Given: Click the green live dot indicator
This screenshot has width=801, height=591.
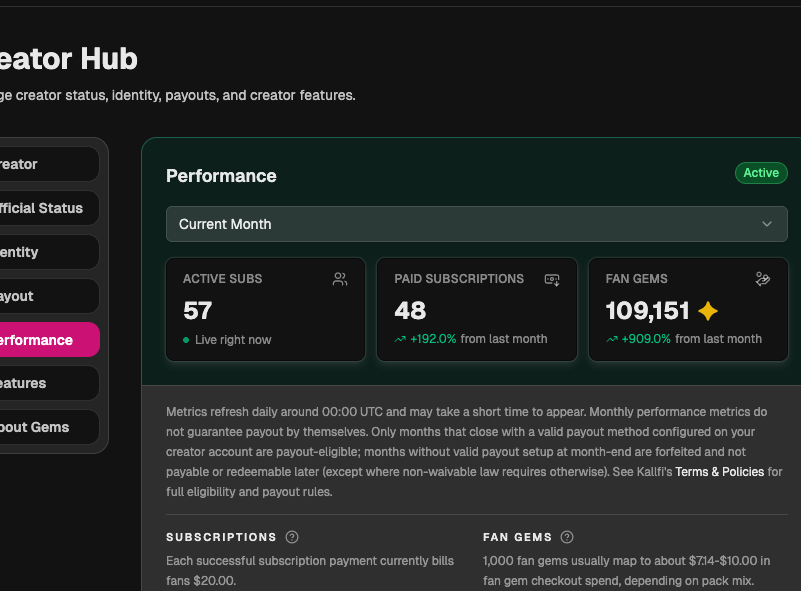Looking at the screenshot, I should click(186, 340).
